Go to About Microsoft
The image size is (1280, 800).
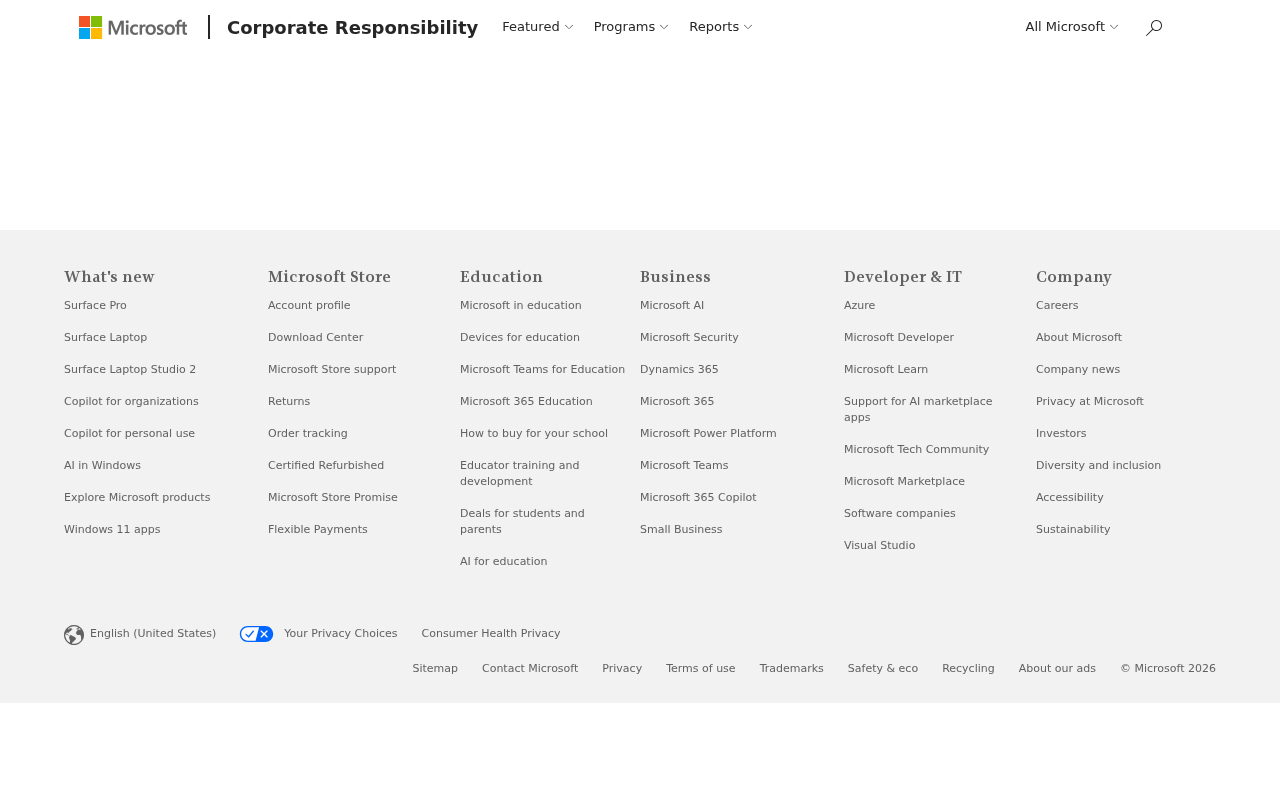point(1079,338)
